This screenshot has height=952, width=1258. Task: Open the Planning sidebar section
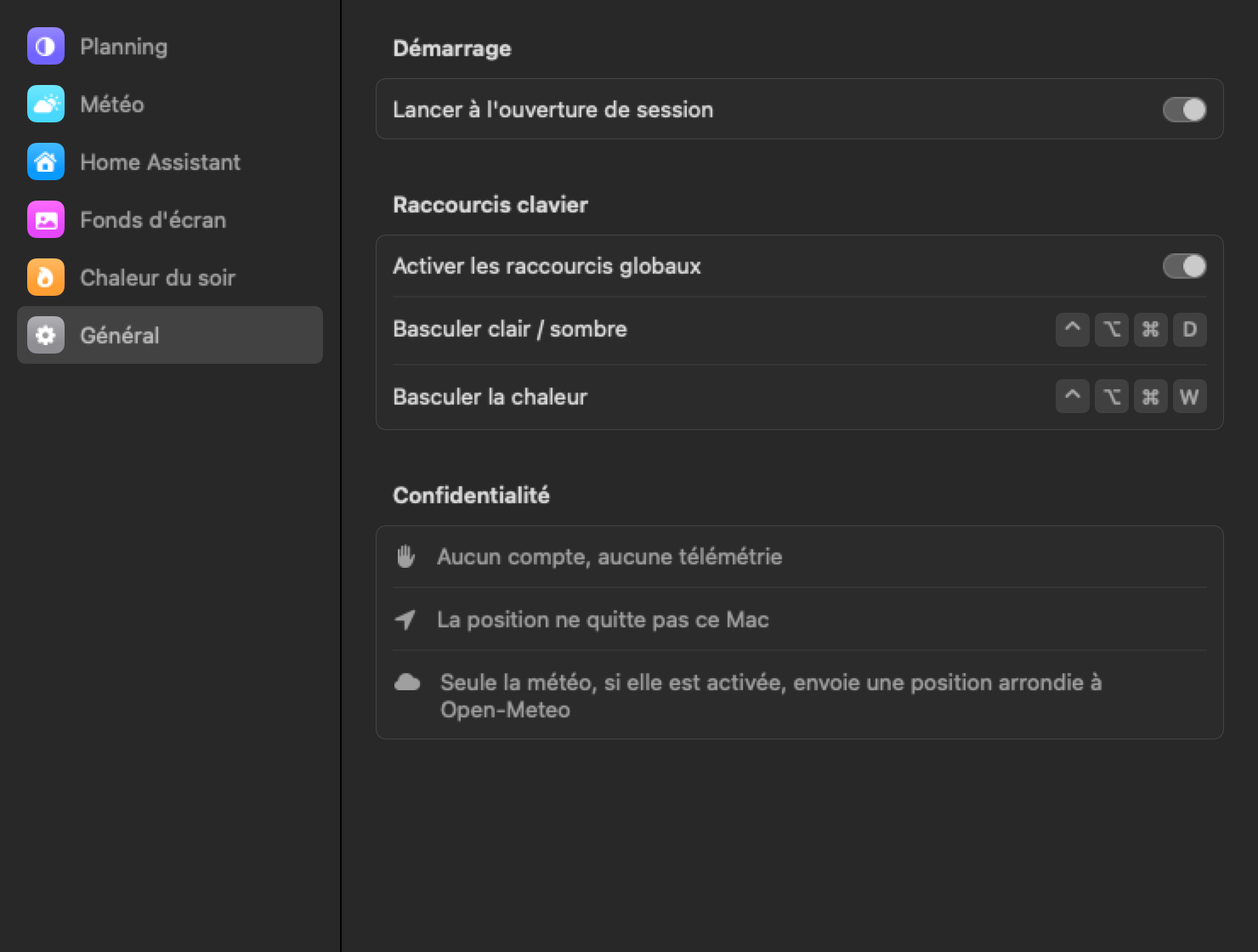pos(170,46)
